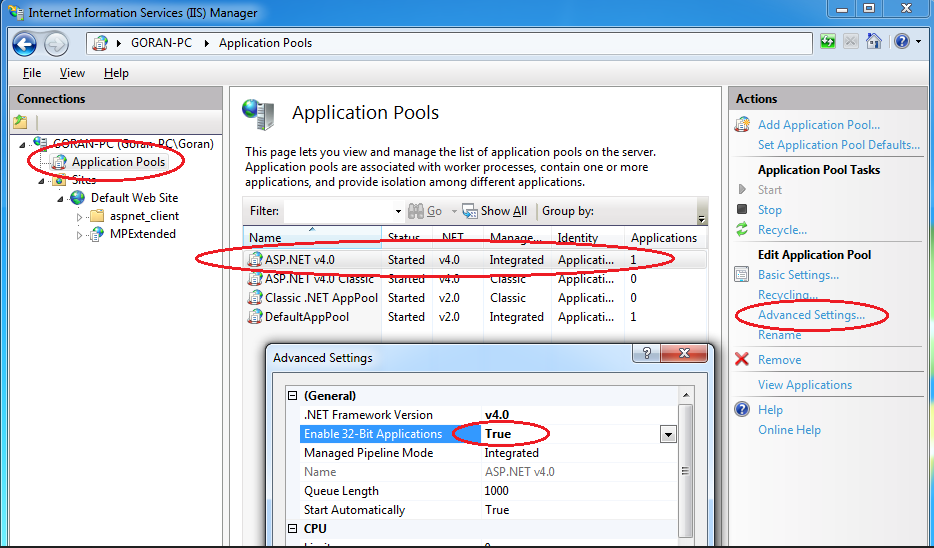The height and width of the screenshot is (548, 934).
Task: Click Set Application Pool Defaults link
Action: click(838, 145)
